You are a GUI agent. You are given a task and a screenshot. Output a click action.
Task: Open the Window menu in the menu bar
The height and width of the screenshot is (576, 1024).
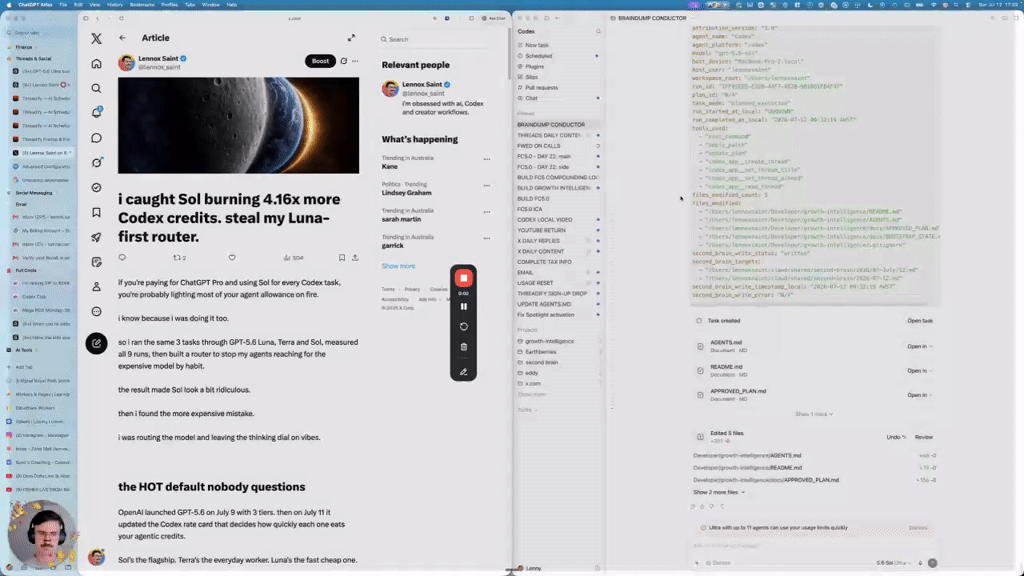pyautogui.click(x=210, y=5)
